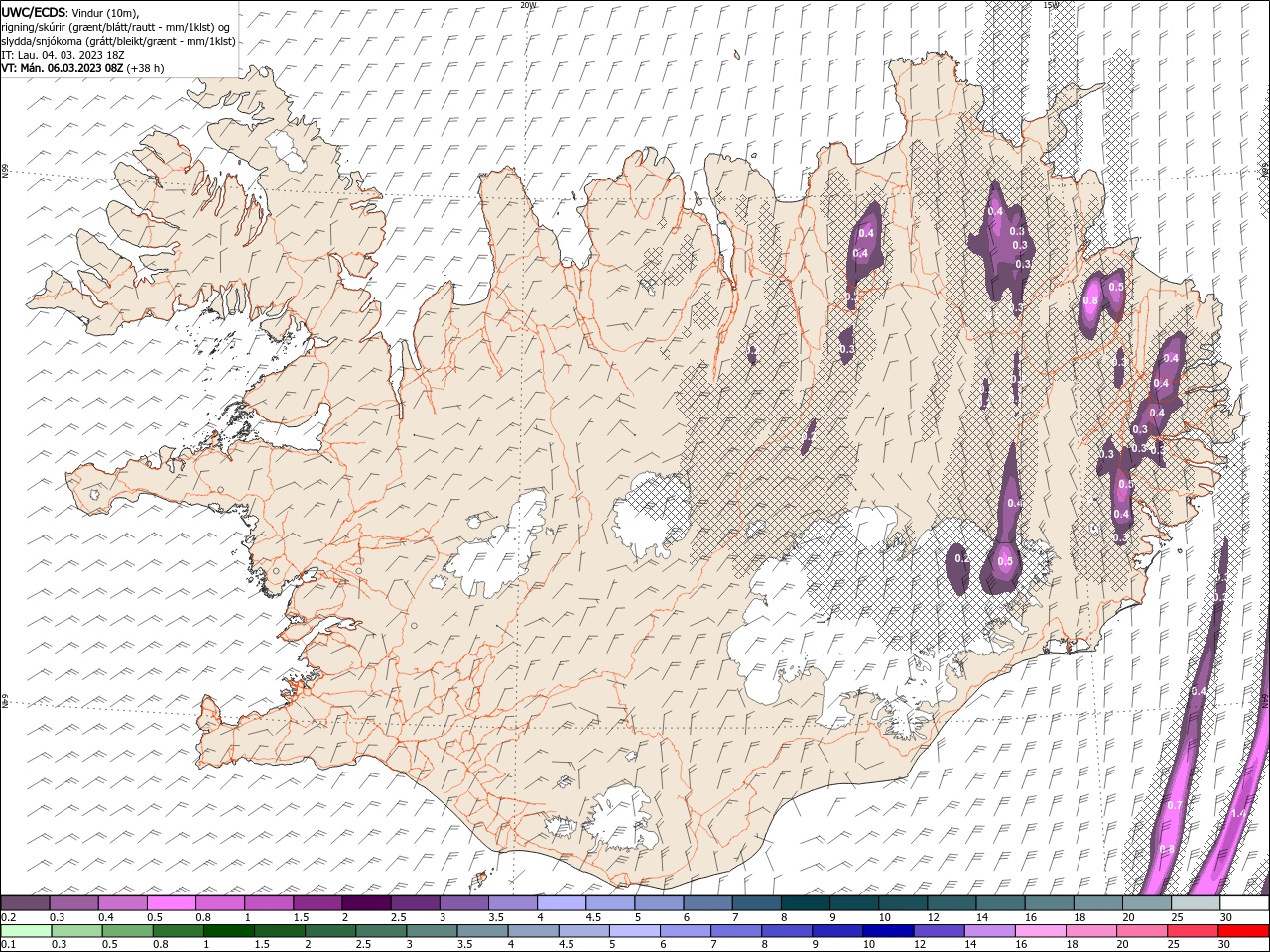Click the bright red 30 rain legend swatch
The image size is (1270, 952).
coord(1243,931)
